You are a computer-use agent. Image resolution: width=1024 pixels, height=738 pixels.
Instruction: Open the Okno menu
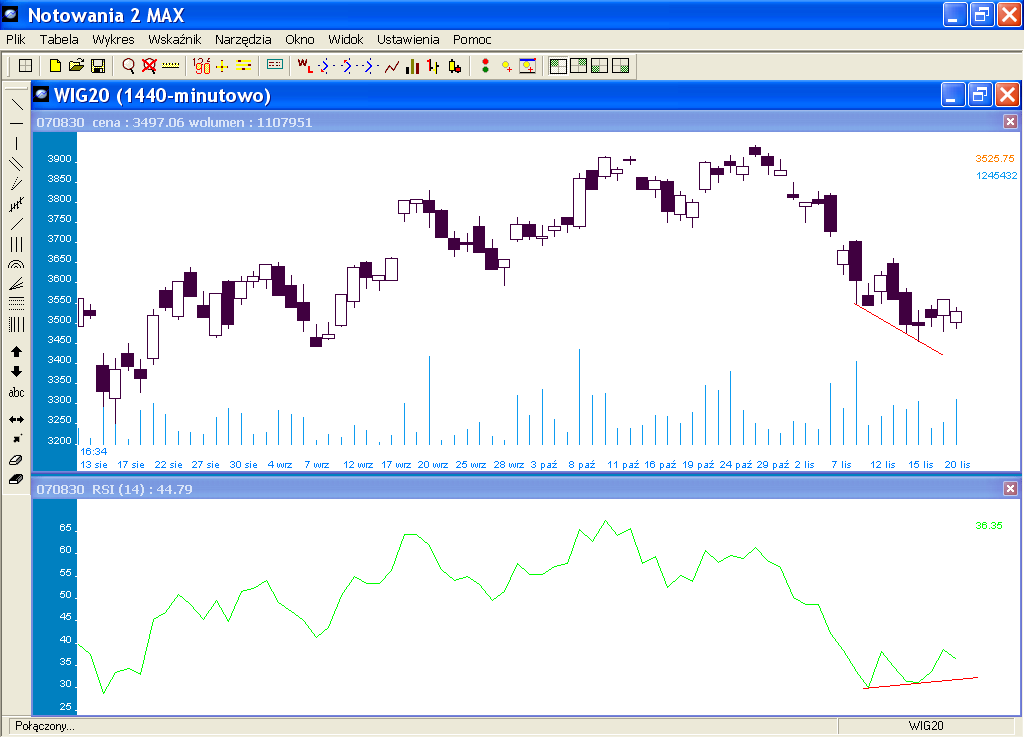pos(300,39)
